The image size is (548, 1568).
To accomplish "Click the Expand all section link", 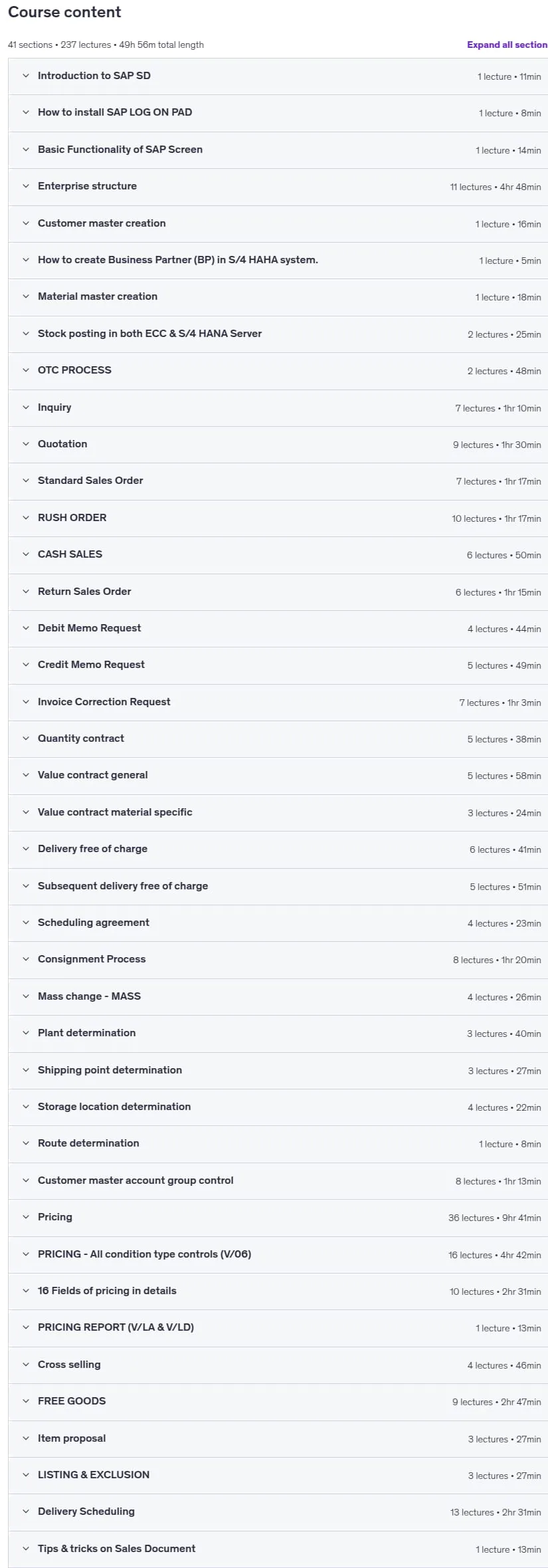I will [x=507, y=45].
